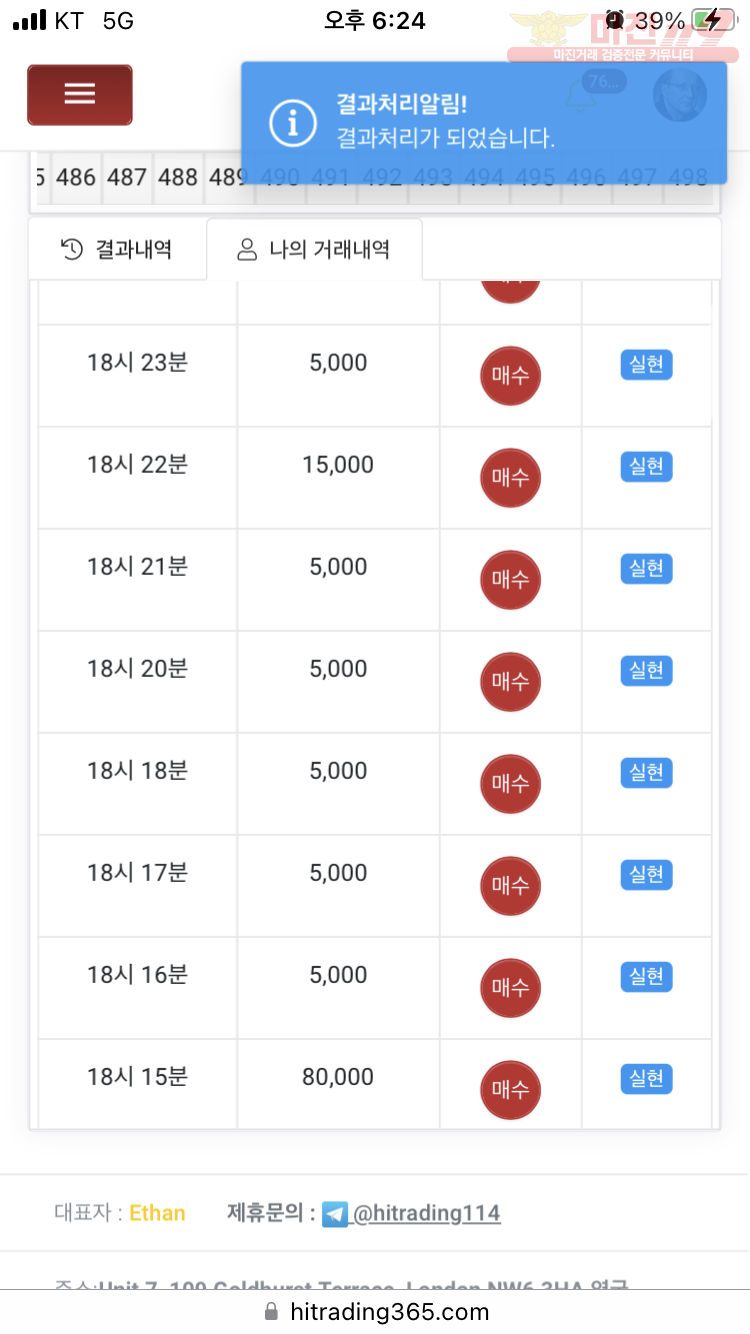Screen dimensions: 750x1334
Task: Click the 80,000 amount cell
Action: [338, 1077]
